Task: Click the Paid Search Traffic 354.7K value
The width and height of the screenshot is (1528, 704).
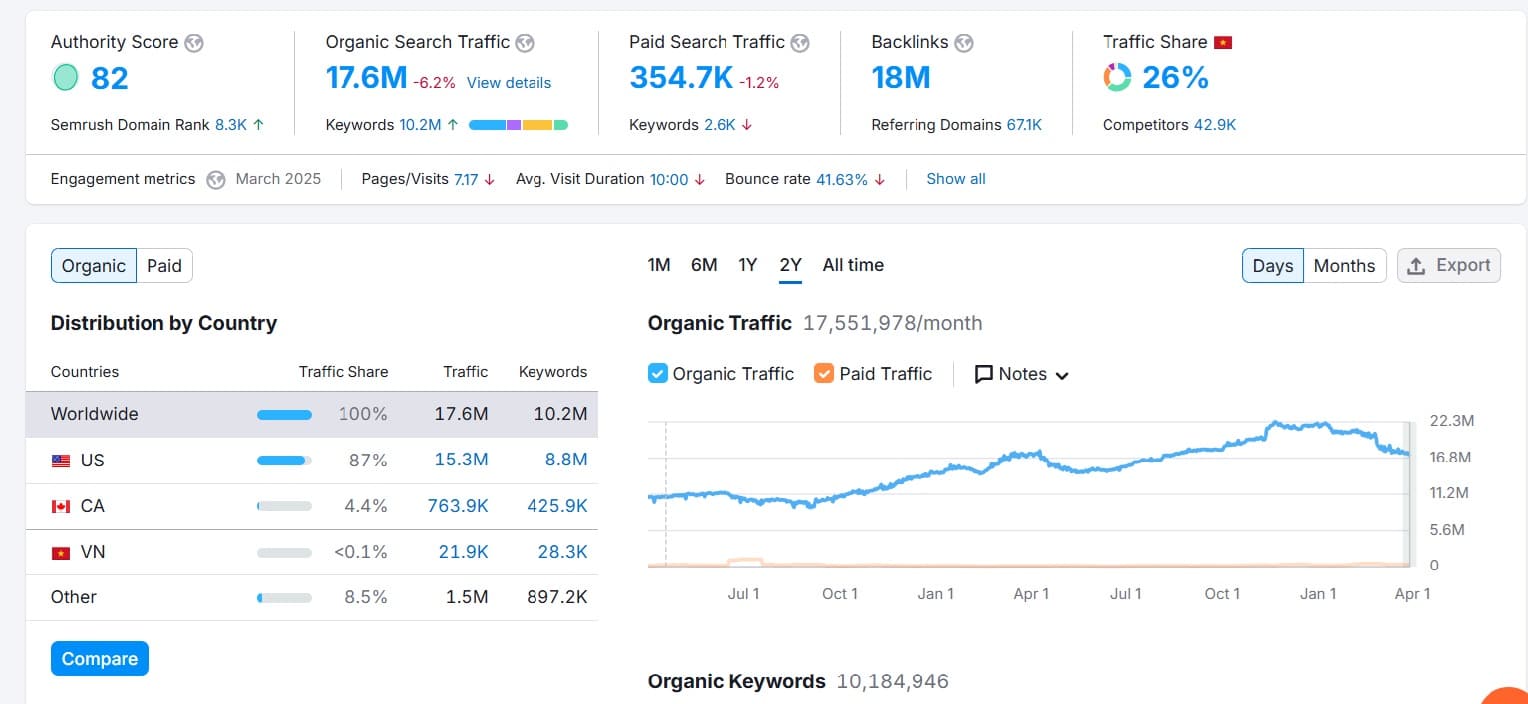Action: pos(682,77)
